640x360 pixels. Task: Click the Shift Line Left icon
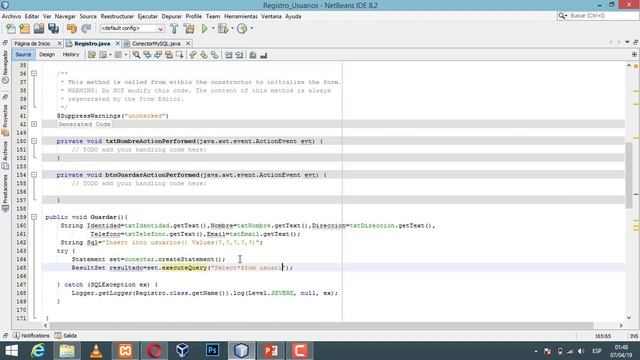pos(229,55)
